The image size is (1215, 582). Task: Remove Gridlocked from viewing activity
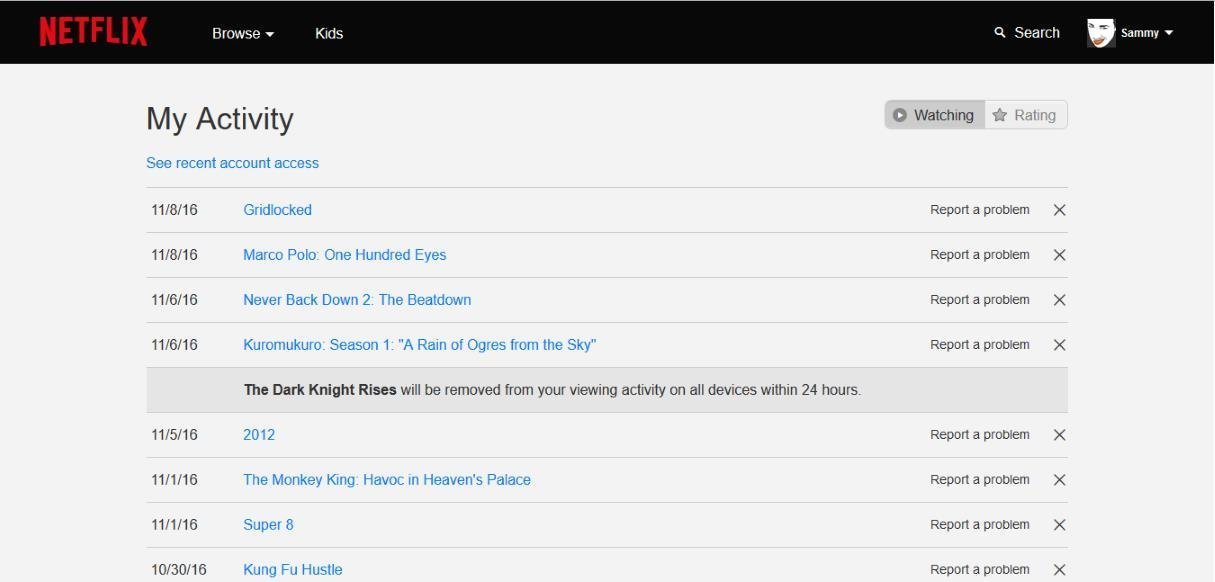point(1060,210)
